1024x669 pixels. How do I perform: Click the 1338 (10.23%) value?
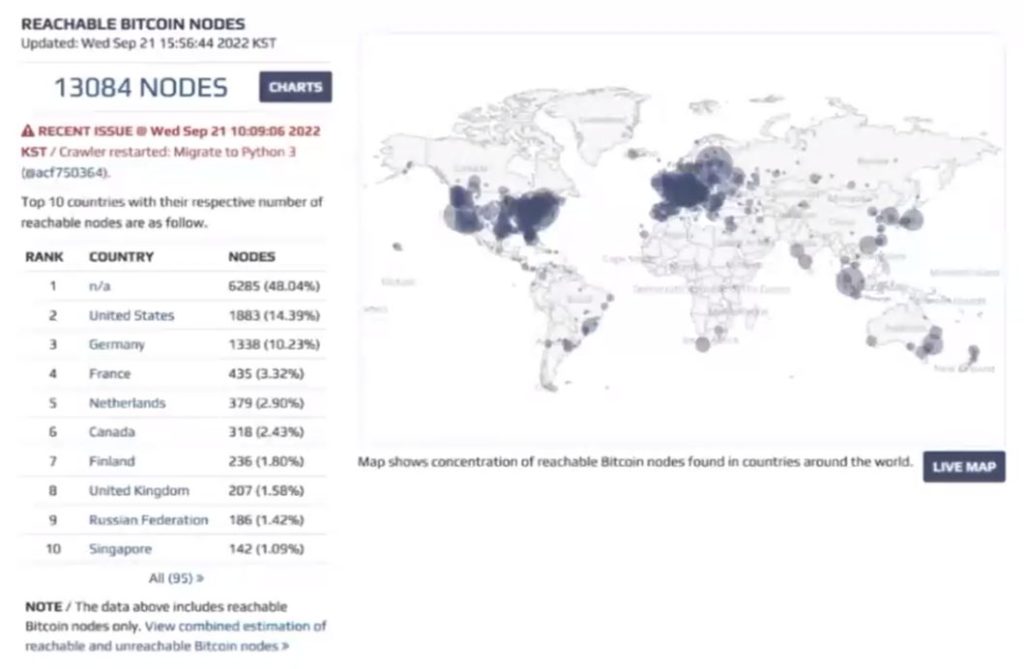click(x=274, y=344)
